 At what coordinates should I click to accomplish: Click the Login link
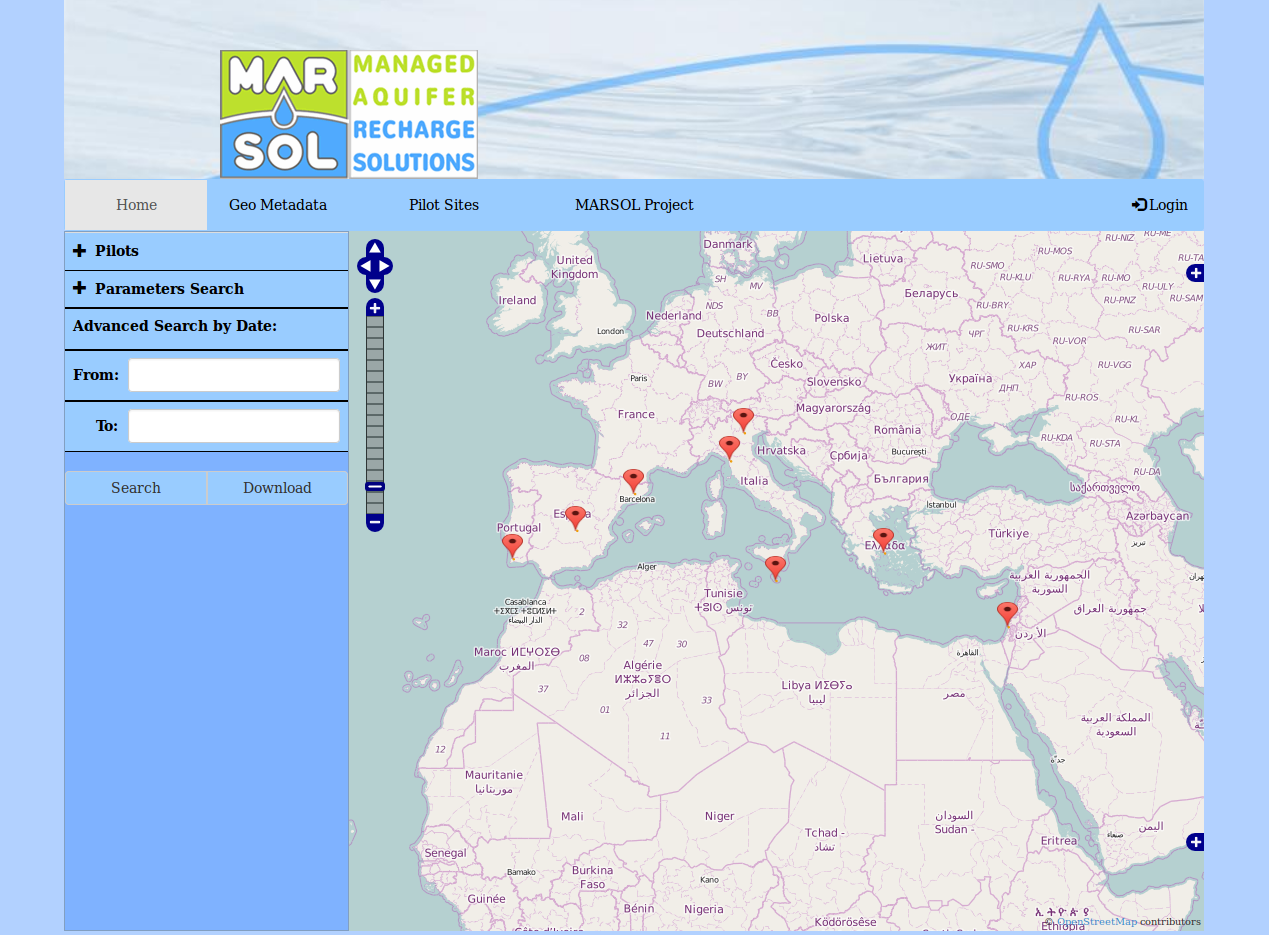point(1160,205)
